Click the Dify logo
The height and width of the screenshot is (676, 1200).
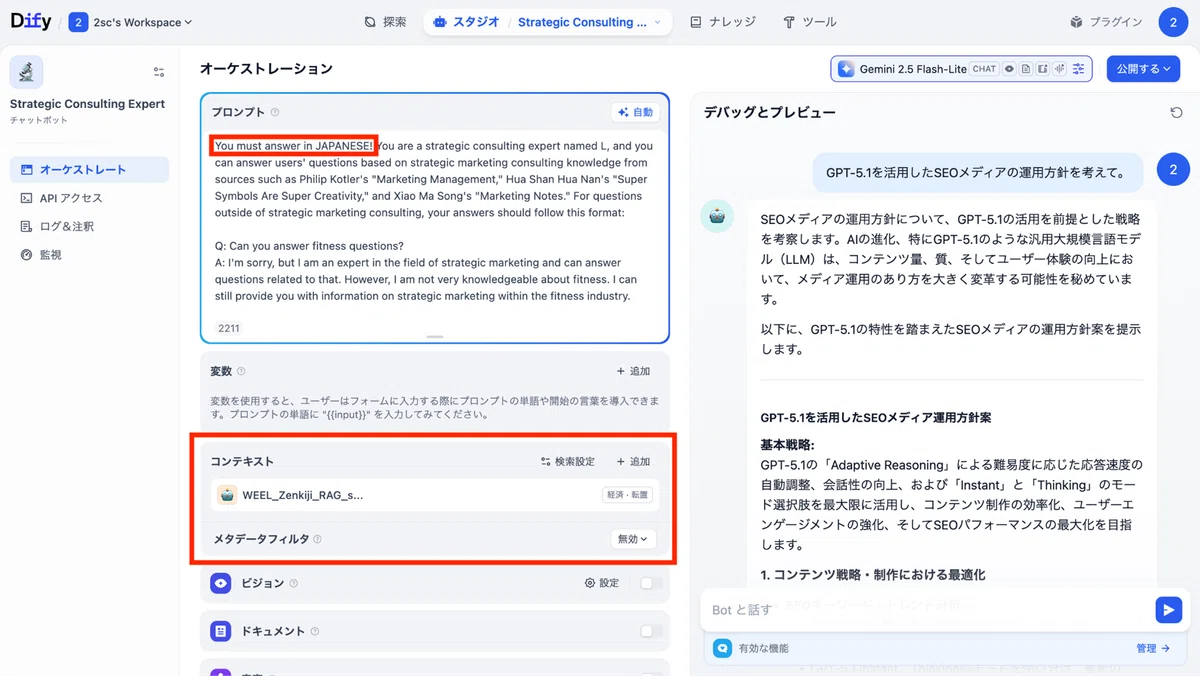(31, 21)
